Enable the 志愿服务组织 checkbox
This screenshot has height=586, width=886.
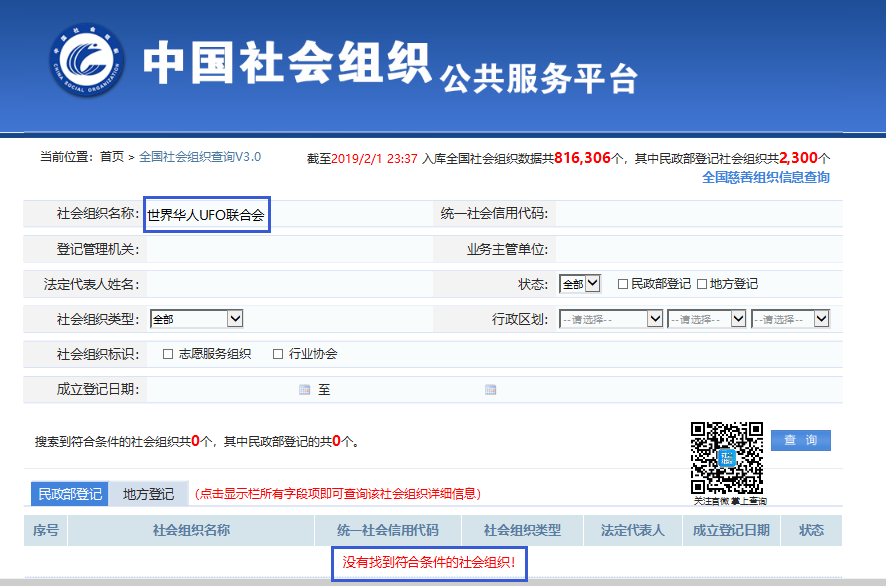[168, 354]
